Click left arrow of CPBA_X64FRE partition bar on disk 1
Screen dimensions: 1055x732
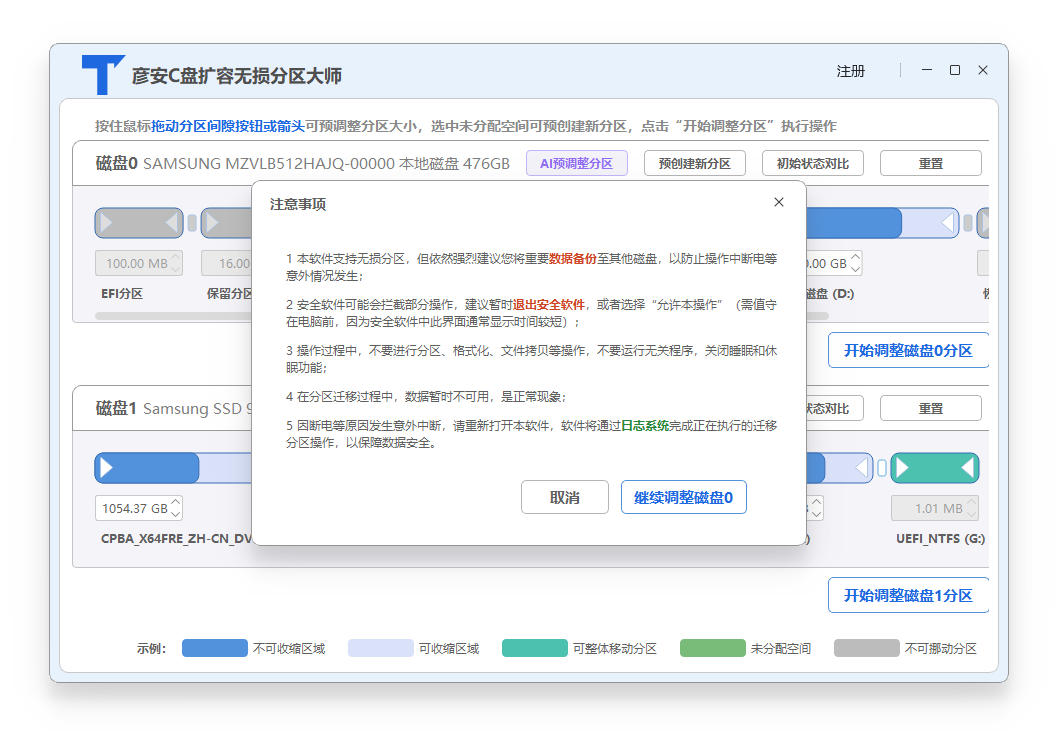coord(106,468)
